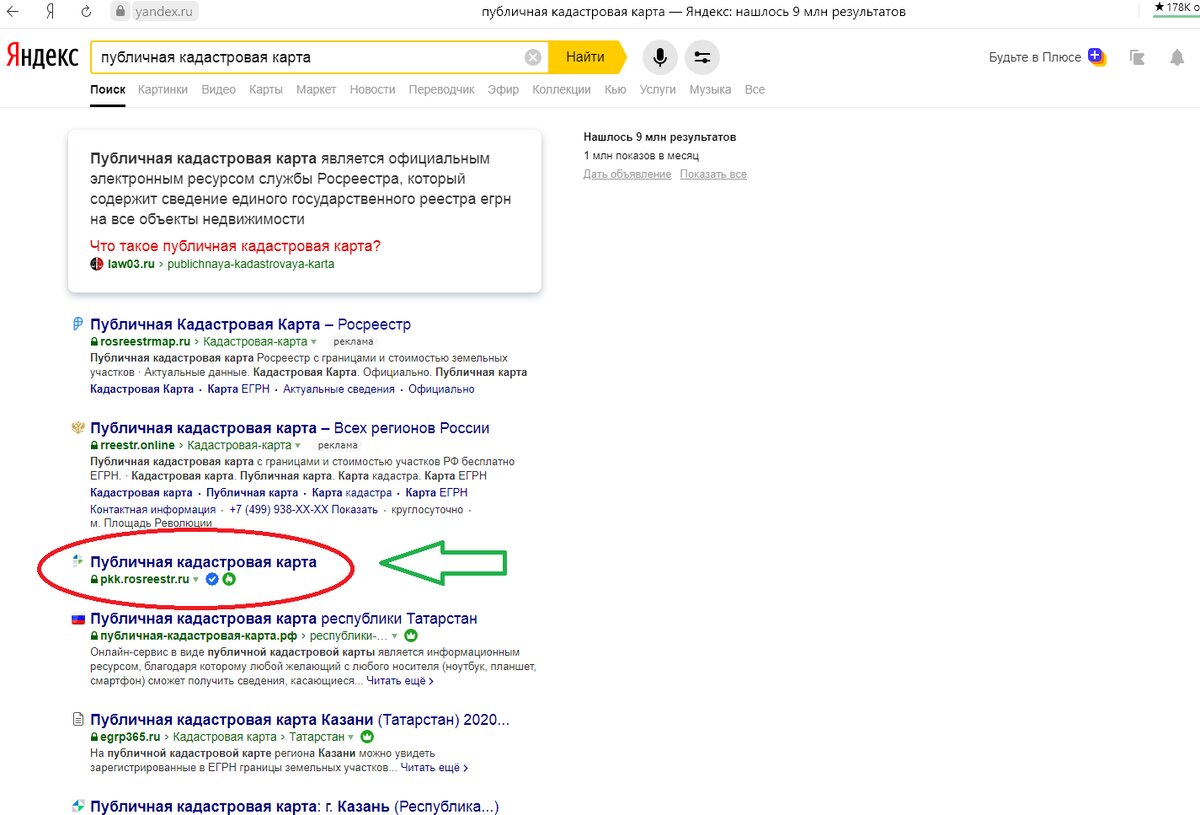The width and height of the screenshot is (1200, 815).
Task: Click the purple Plus badge icon
Action: coord(1097,56)
